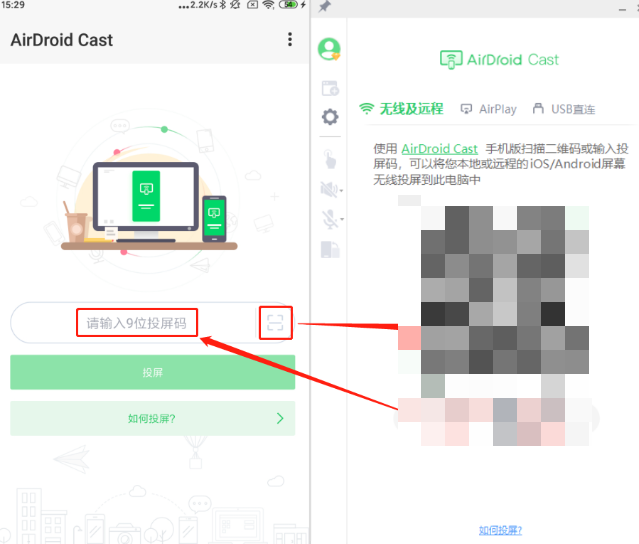Expand the microphone dropdown arrow
The height and width of the screenshot is (544, 639).
coord(342,219)
